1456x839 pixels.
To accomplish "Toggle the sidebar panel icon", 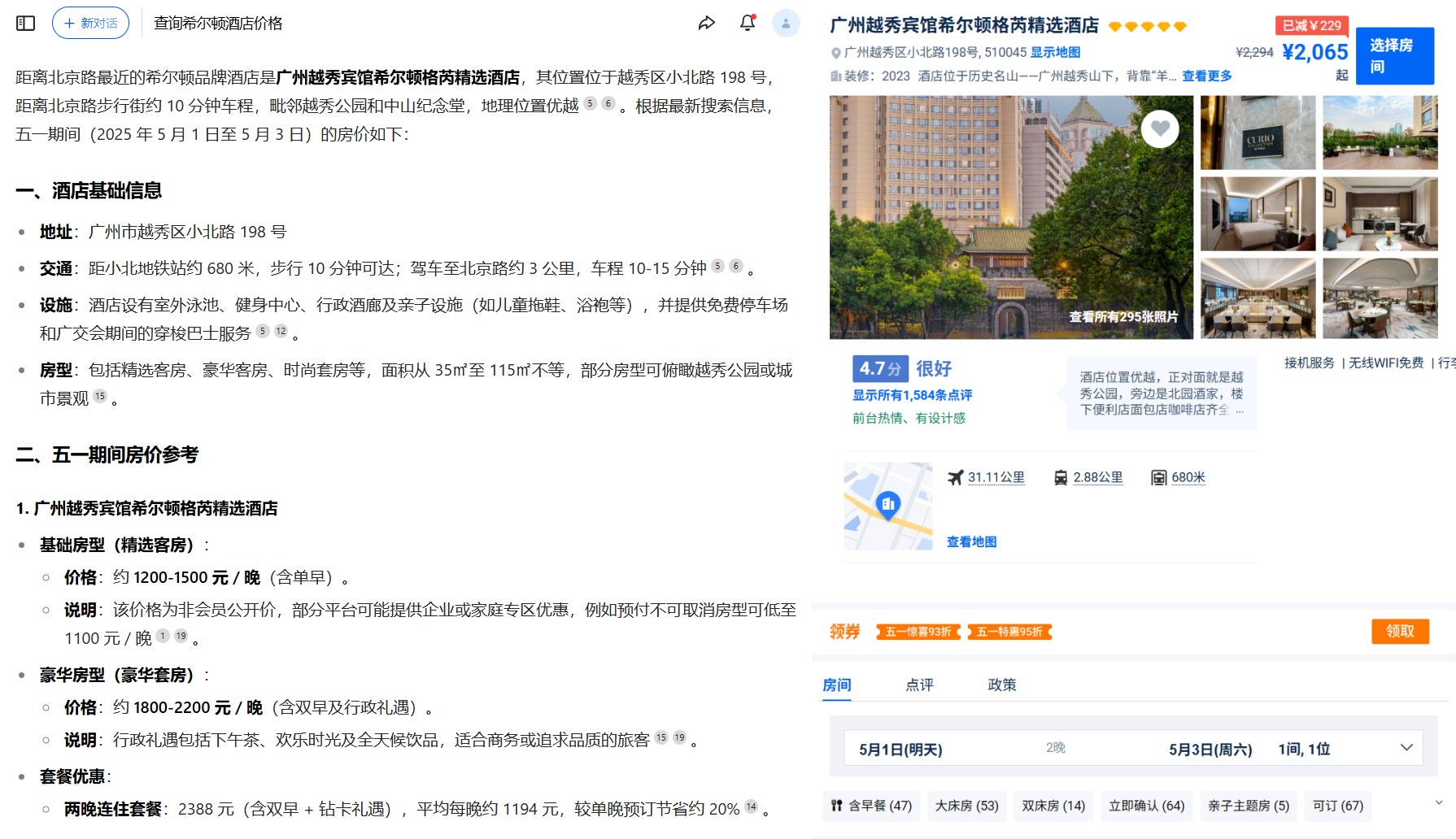I will 26,24.
